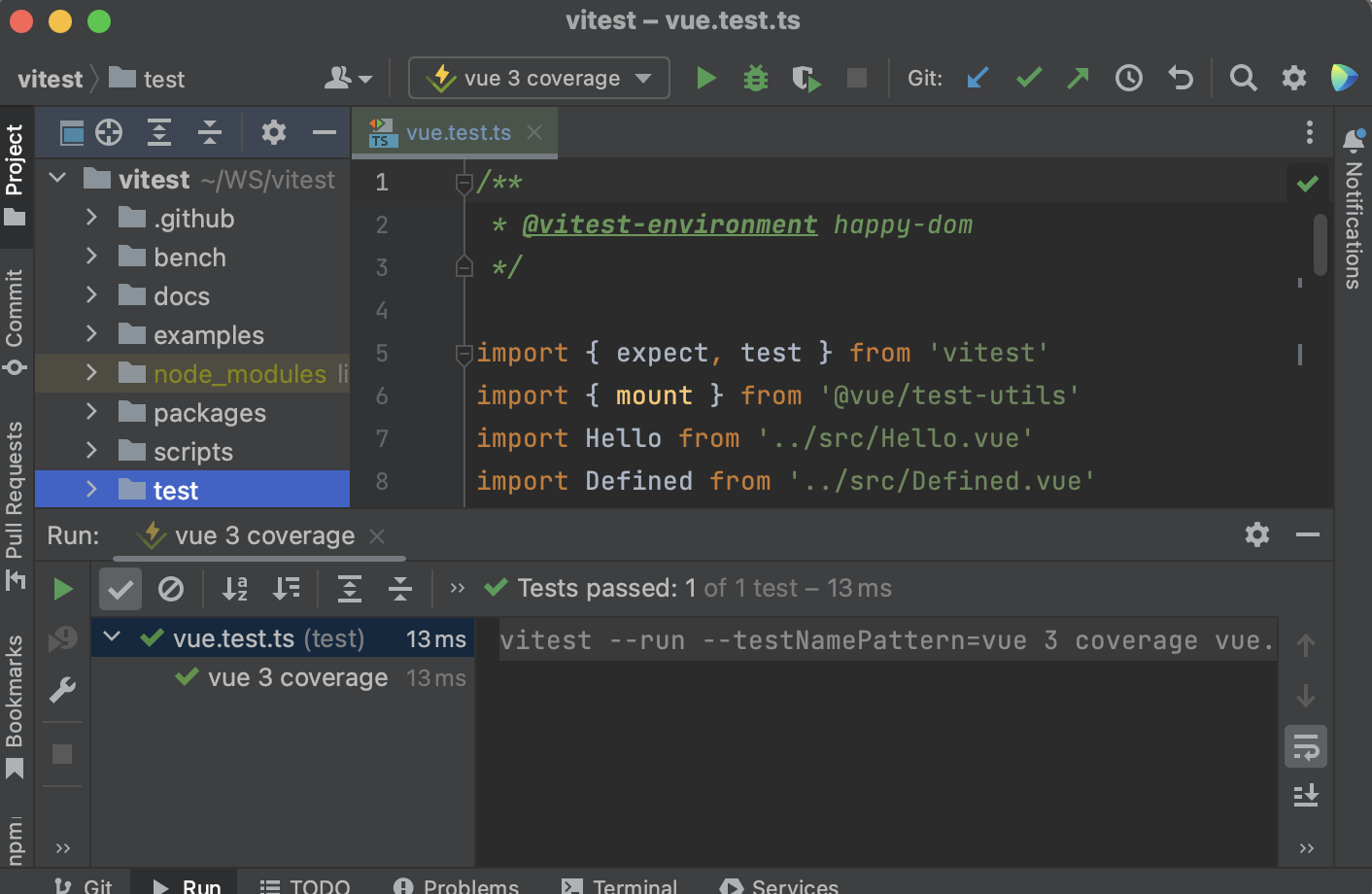Screen dimensions: 1372x894
Task: Update project via Git blue arrow
Action: 978,78
